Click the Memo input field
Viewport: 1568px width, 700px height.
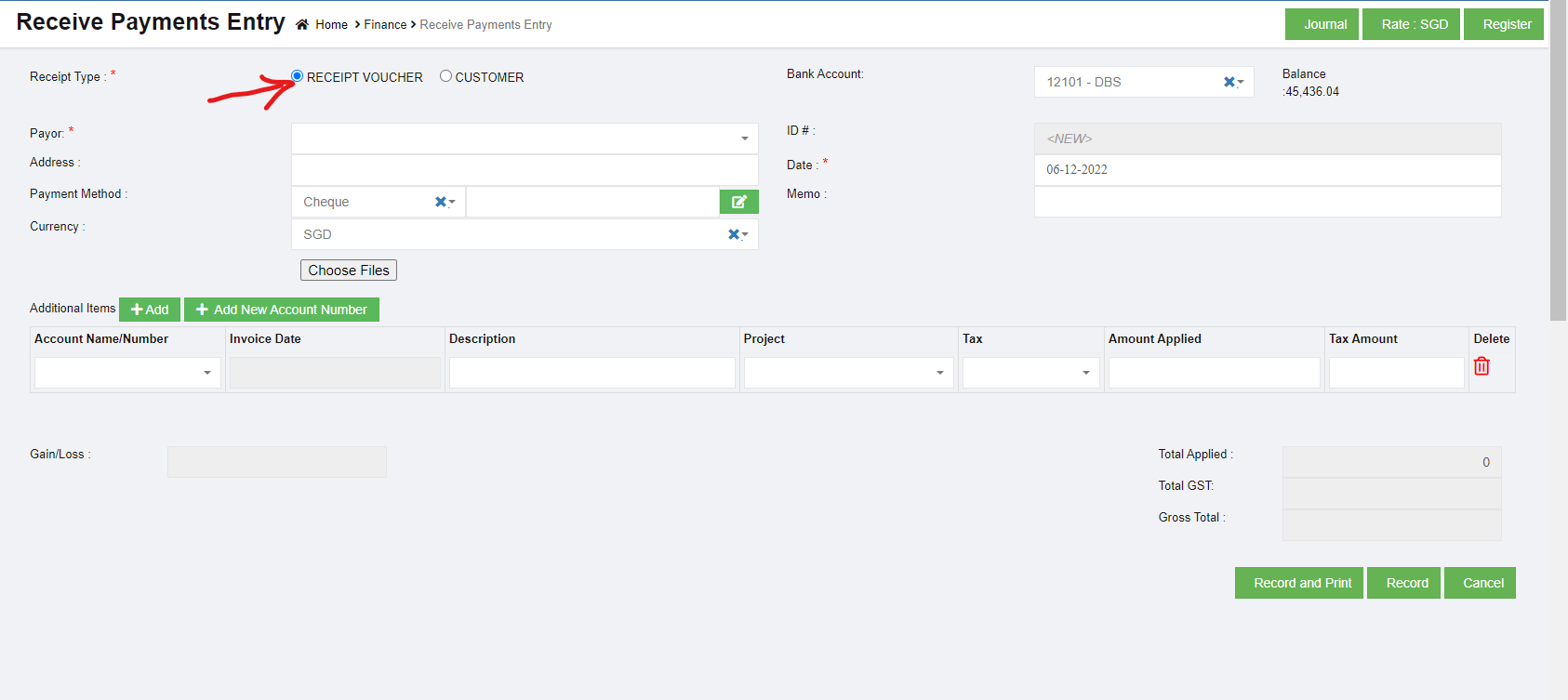(x=1267, y=202)
